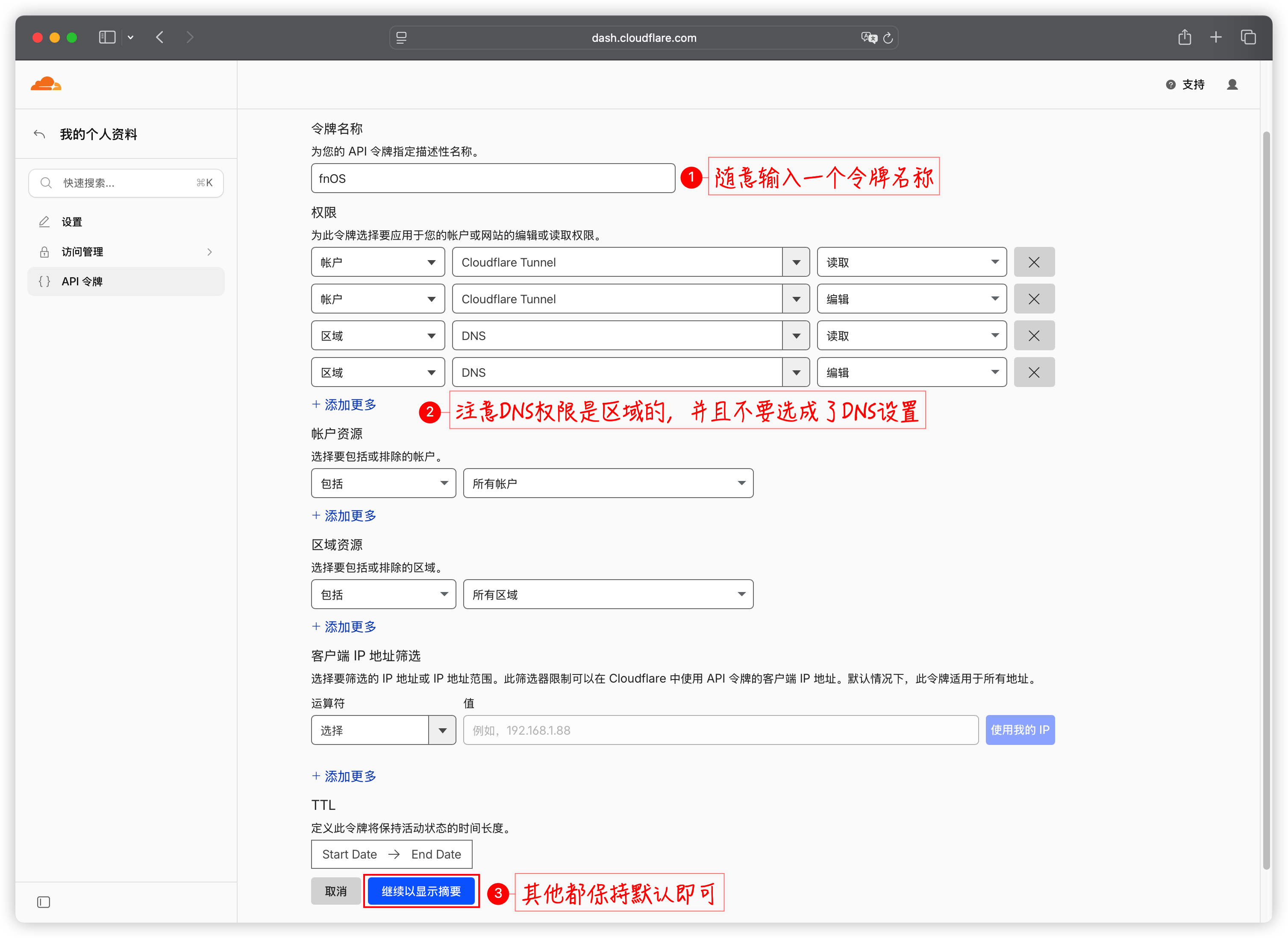Open the user account icon
Viewport: 1288px width, 938px height.
(1232, 85)
